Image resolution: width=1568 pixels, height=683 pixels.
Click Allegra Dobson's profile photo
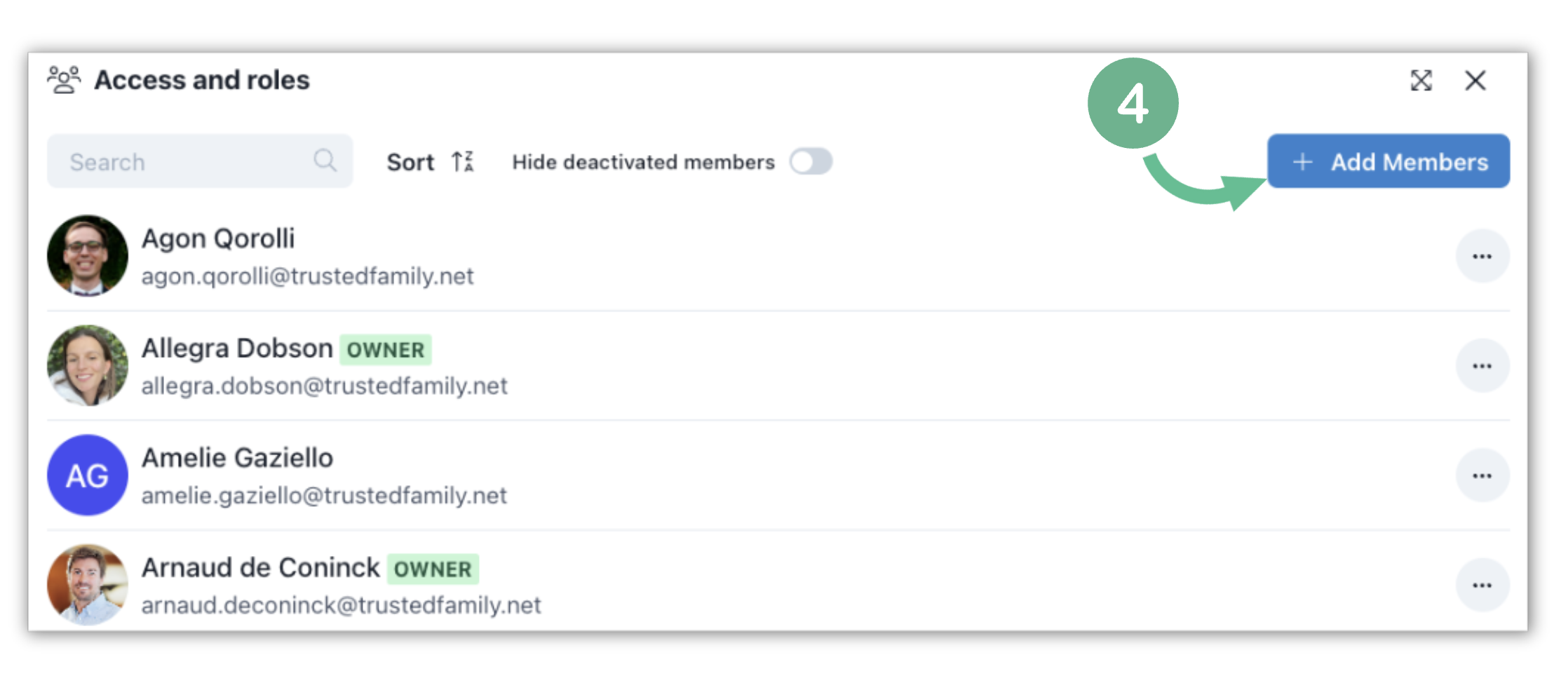pos(88,365)
